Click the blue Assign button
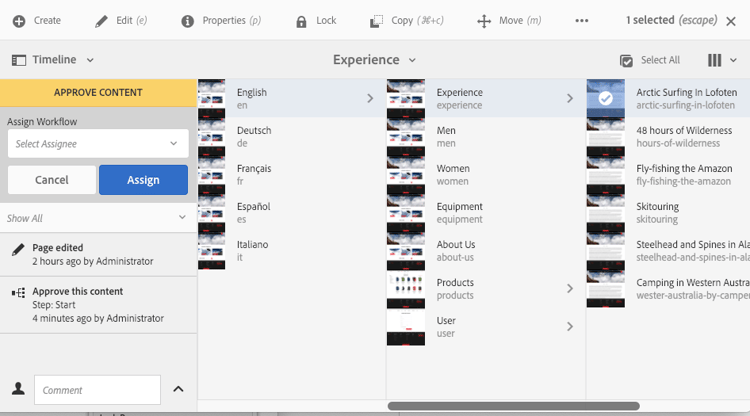The height and width of the screenshot is (416, 750). click(x=143, y=180)
